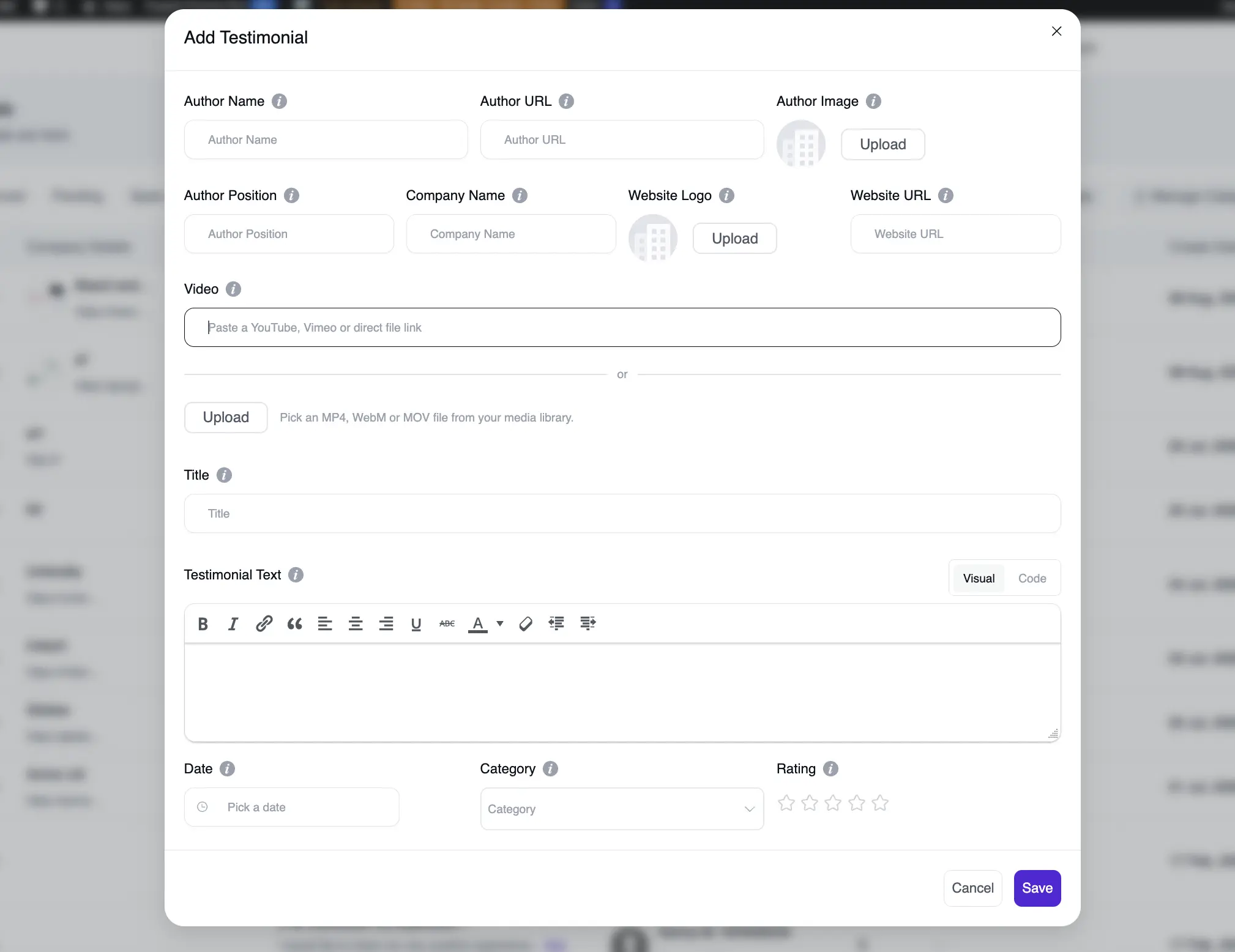
Task: Insert a link via toolbar icon
Action: click(264, 623)
